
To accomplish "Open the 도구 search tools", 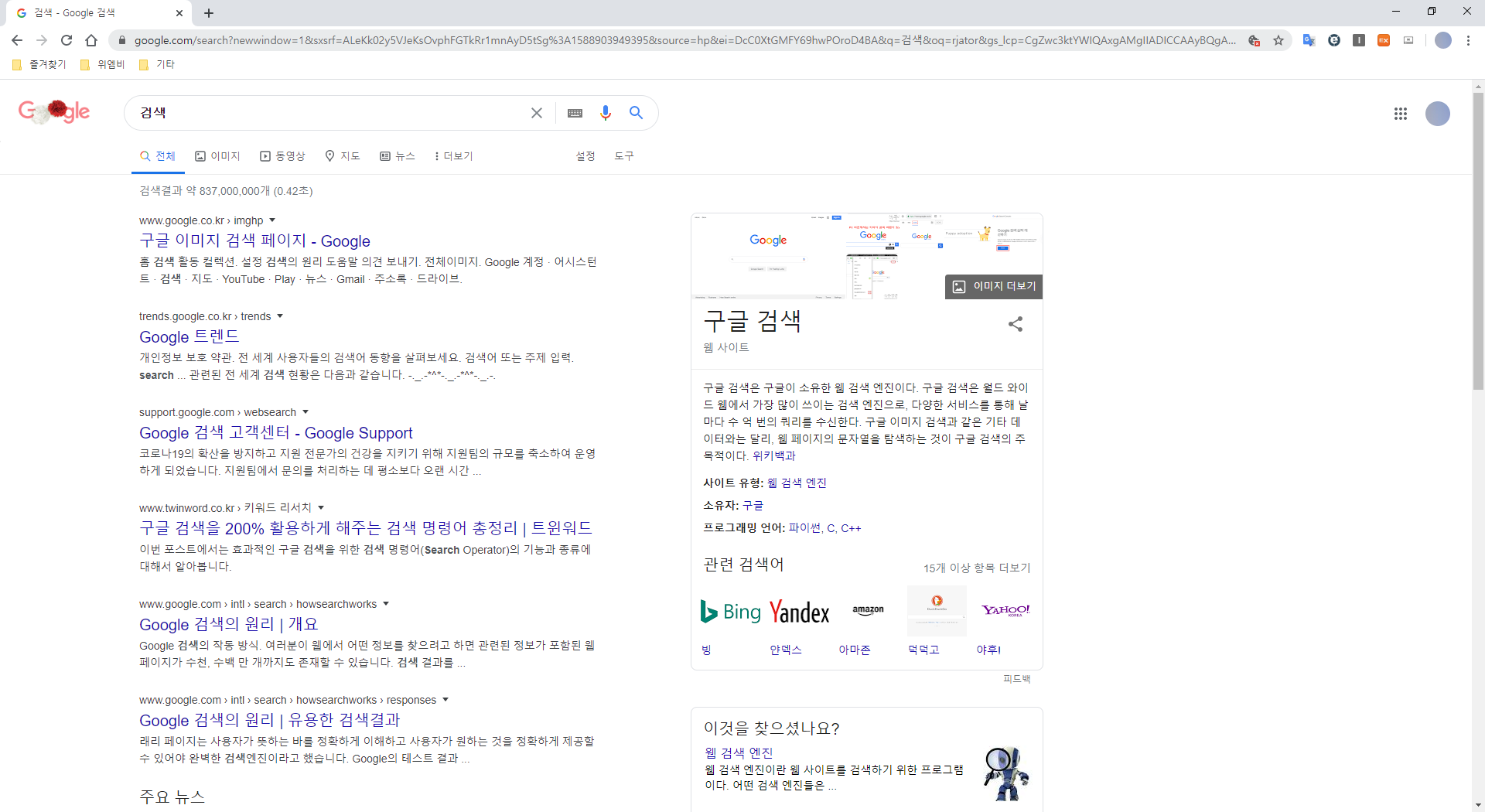I will [x=624, y=156].
